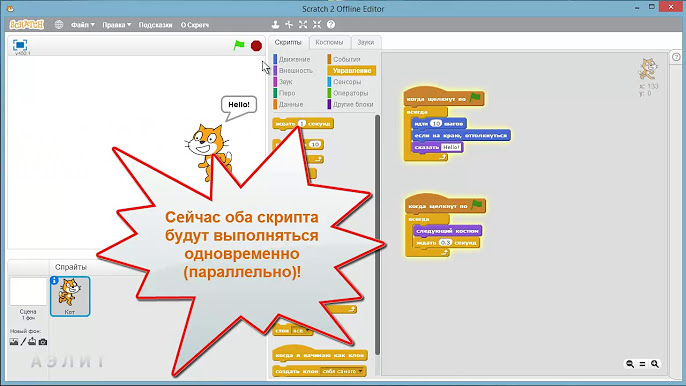Click the second когда щелкнут по flag hat block

(x=445, y=204)
